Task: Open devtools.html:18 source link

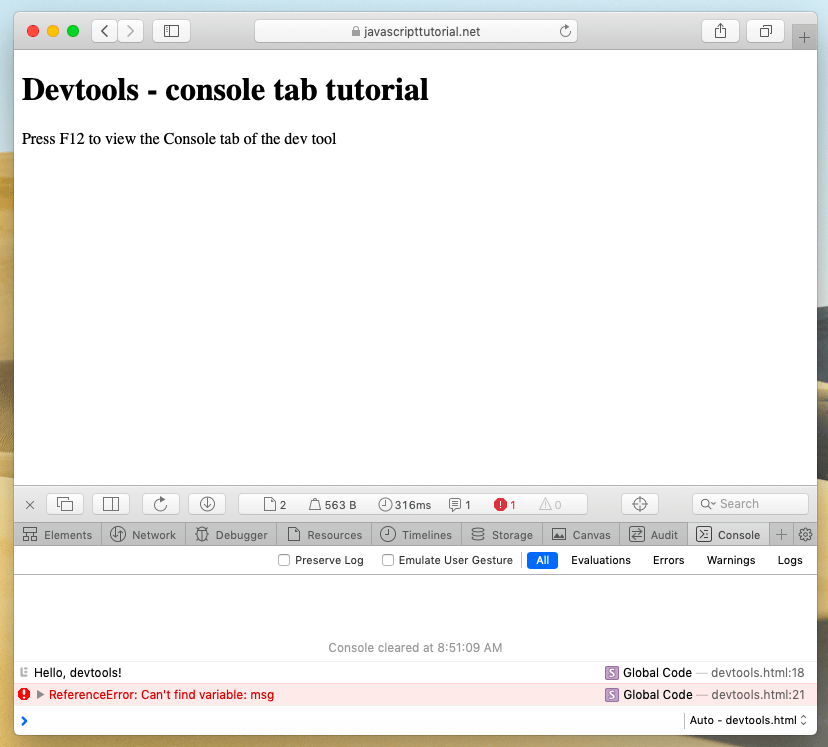Action: point(758,673)
